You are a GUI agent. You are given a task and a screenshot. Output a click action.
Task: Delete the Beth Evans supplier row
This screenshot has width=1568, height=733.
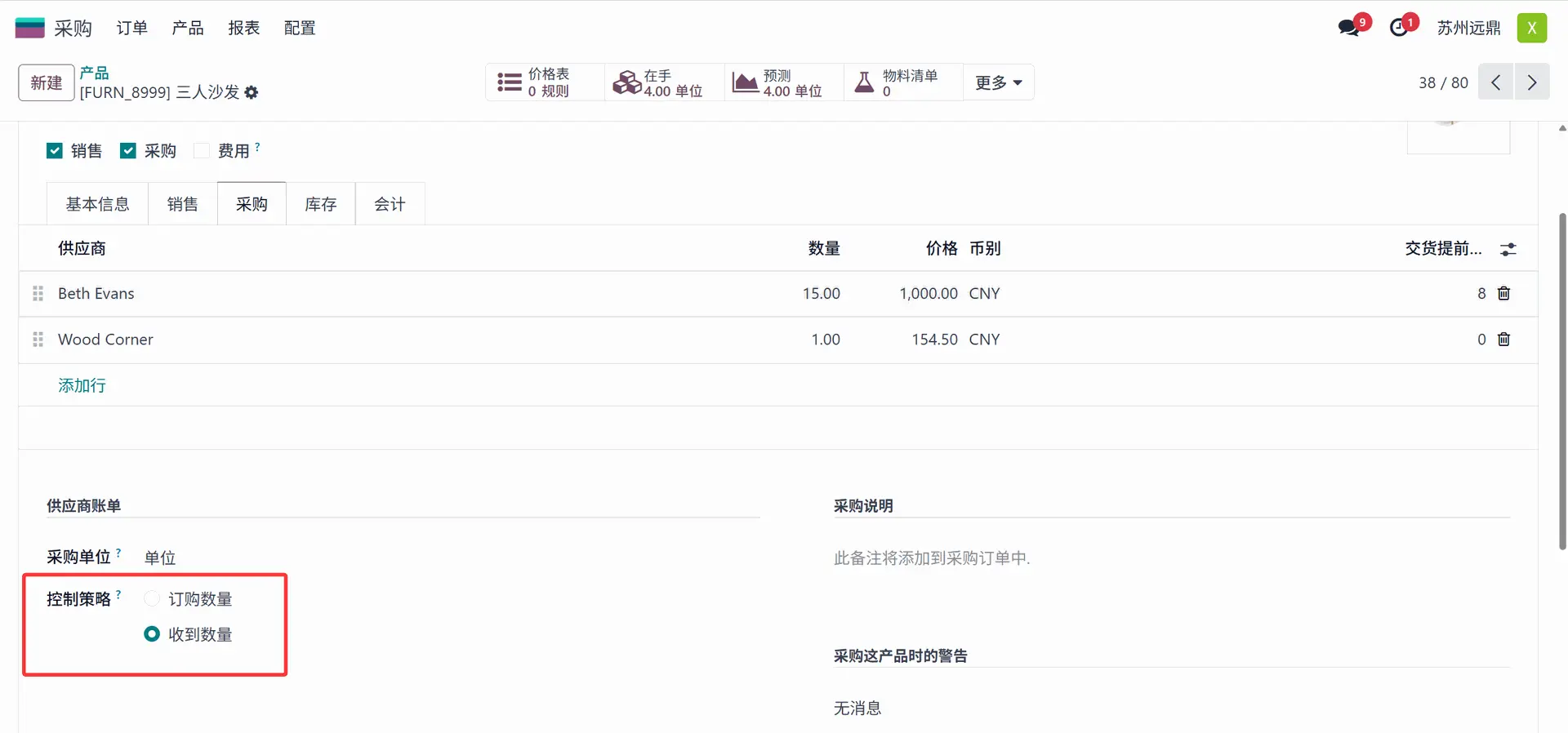click(1503, 294)
